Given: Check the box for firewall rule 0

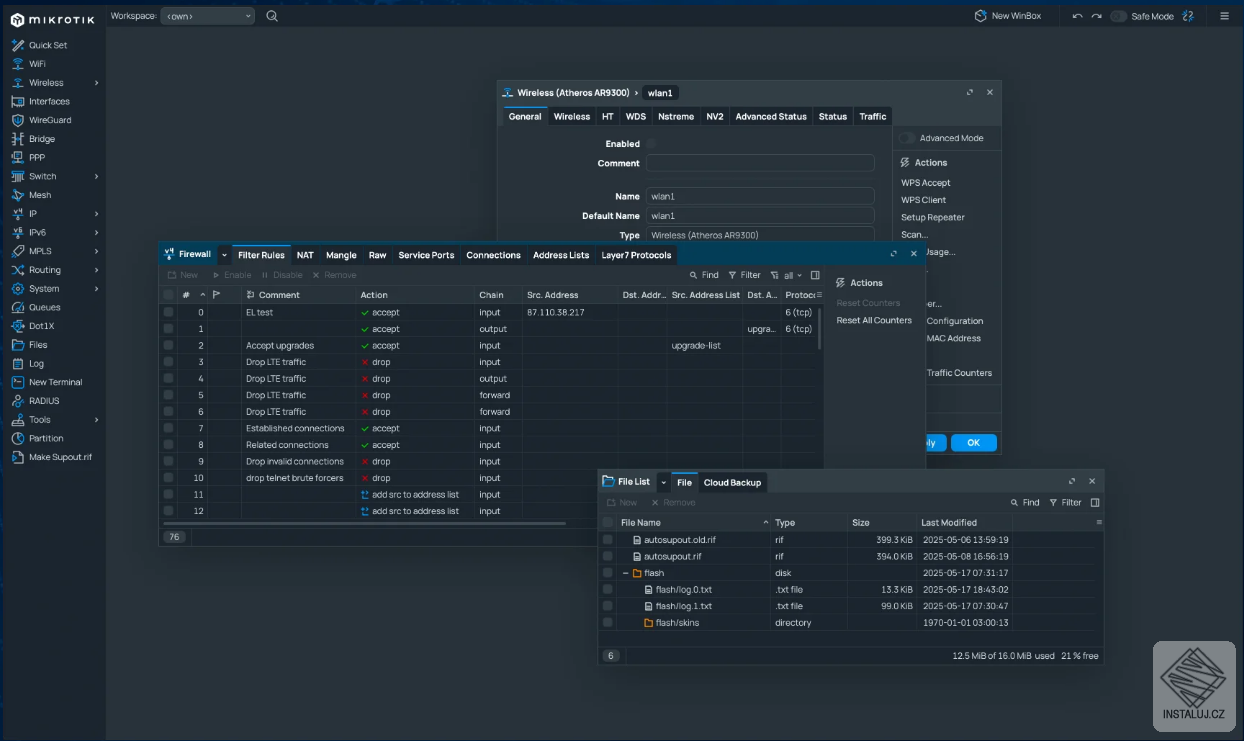Looking at the screenshot, I should (168, 312).
